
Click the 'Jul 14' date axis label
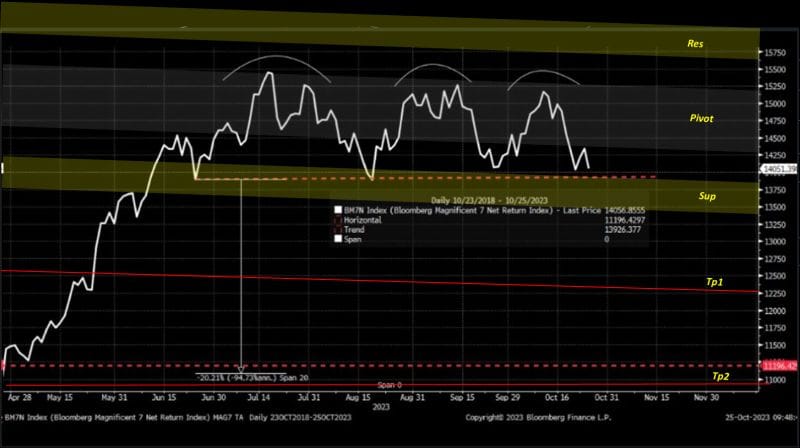tap(259, 397)
